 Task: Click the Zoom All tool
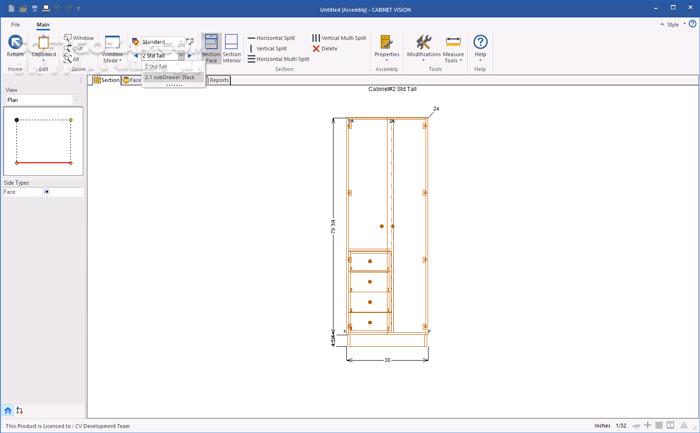click(x=71, y=59)
